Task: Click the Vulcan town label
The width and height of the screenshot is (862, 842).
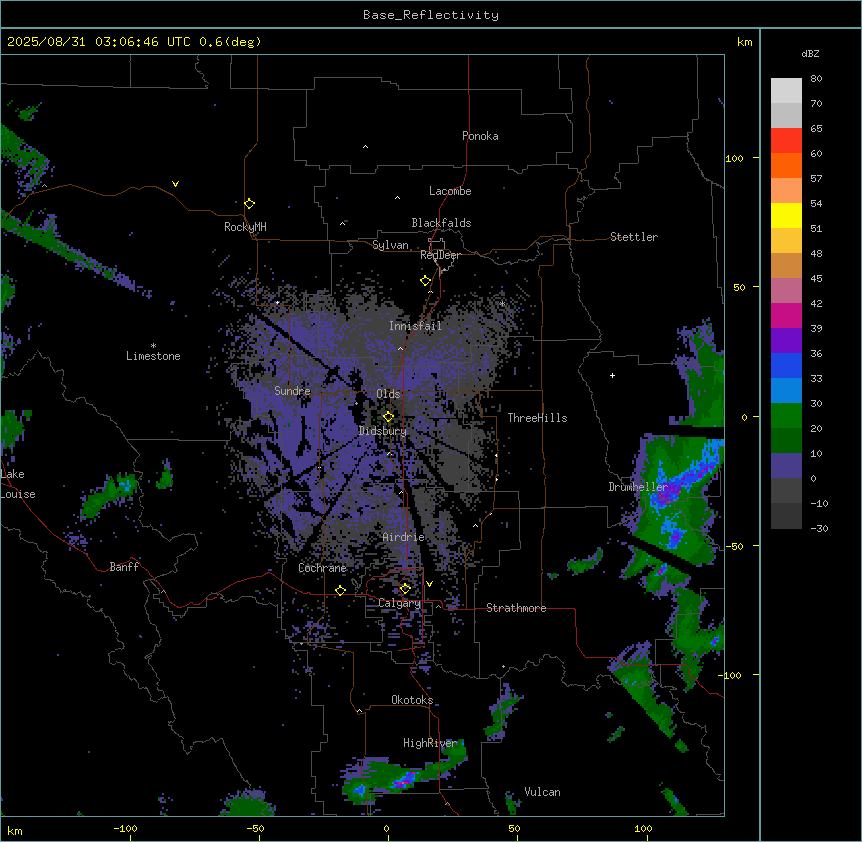Action: coord(543,792)
